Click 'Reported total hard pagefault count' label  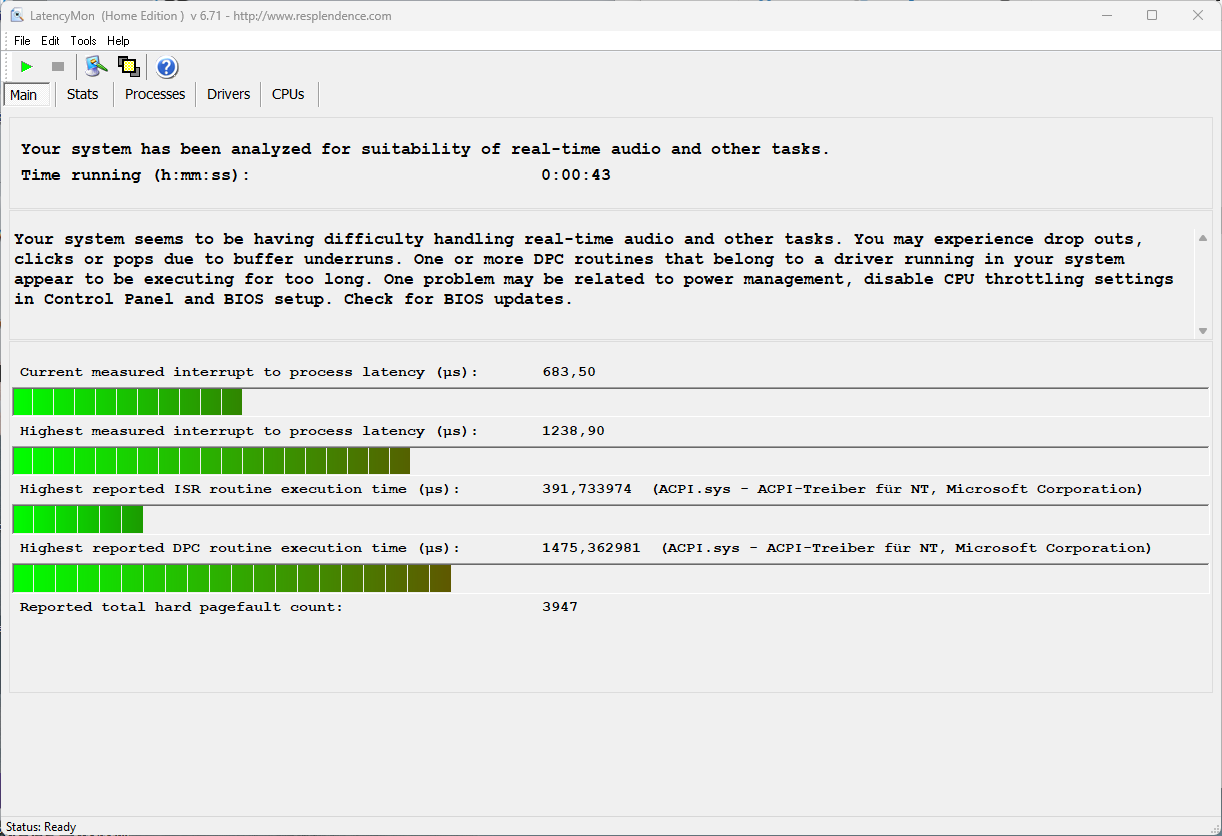[x=181, y=607]
